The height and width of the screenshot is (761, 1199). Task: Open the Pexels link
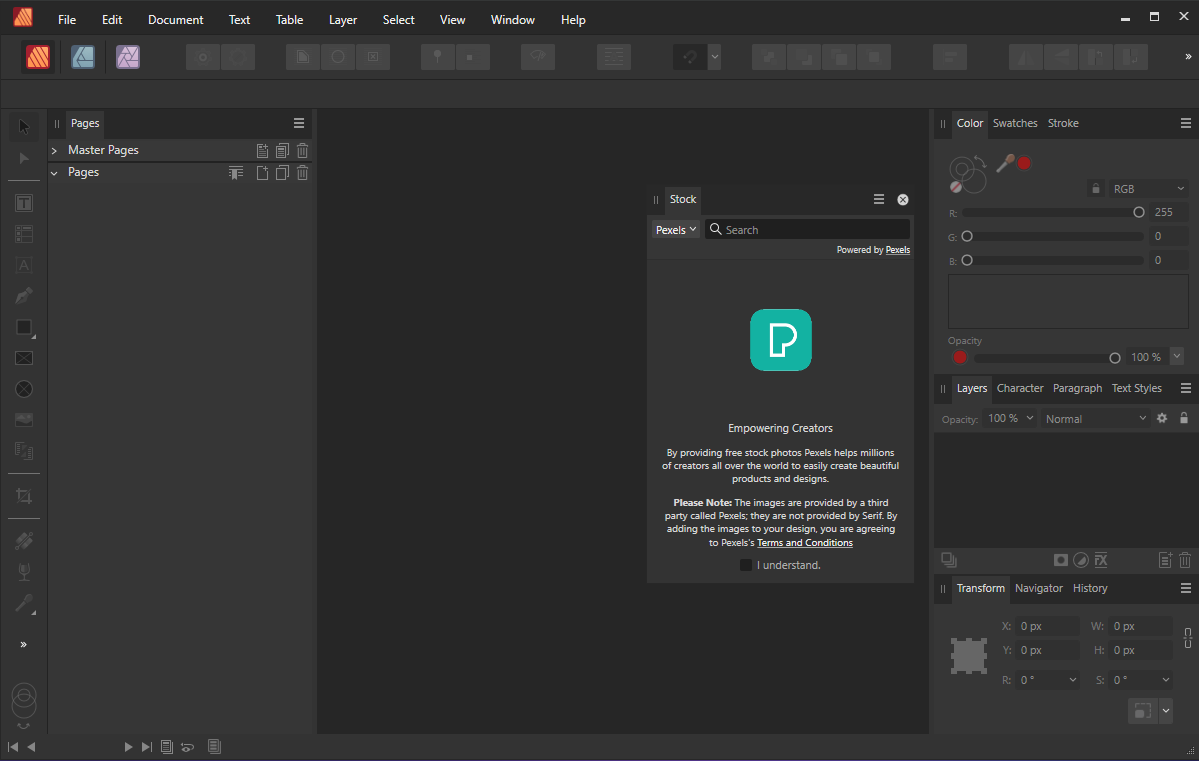(x=898, y=250)
